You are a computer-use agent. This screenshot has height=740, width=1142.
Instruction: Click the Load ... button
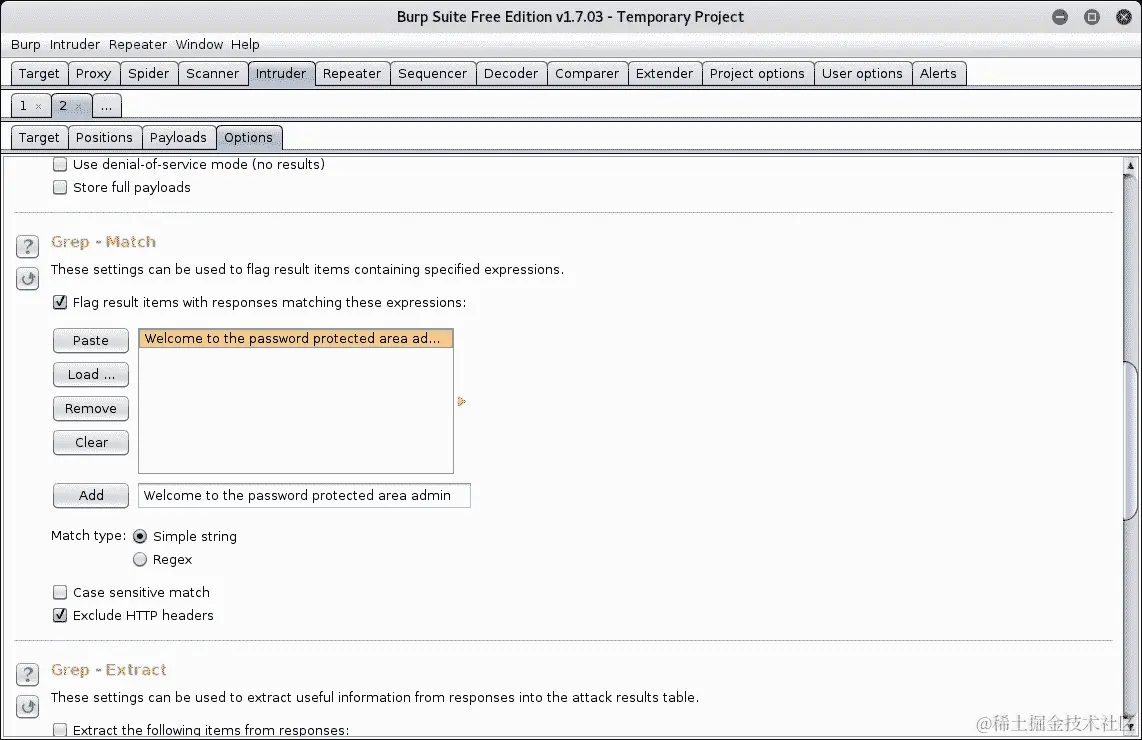click(91, 374)
